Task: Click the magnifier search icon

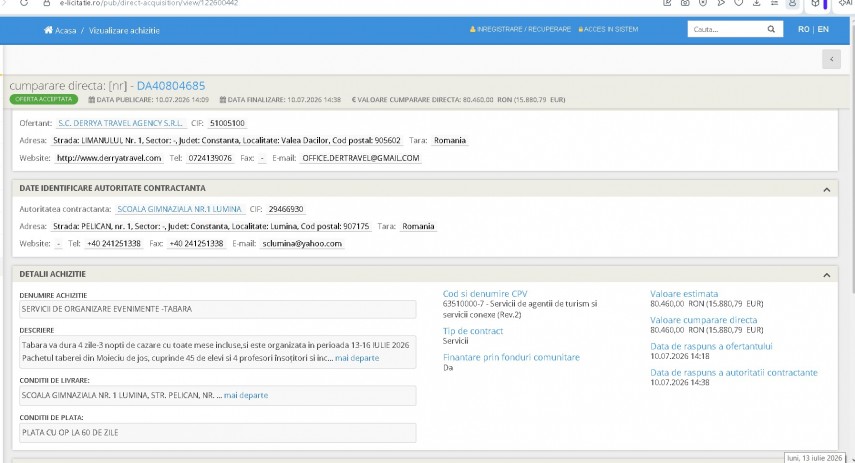Action: click(771, 29)
